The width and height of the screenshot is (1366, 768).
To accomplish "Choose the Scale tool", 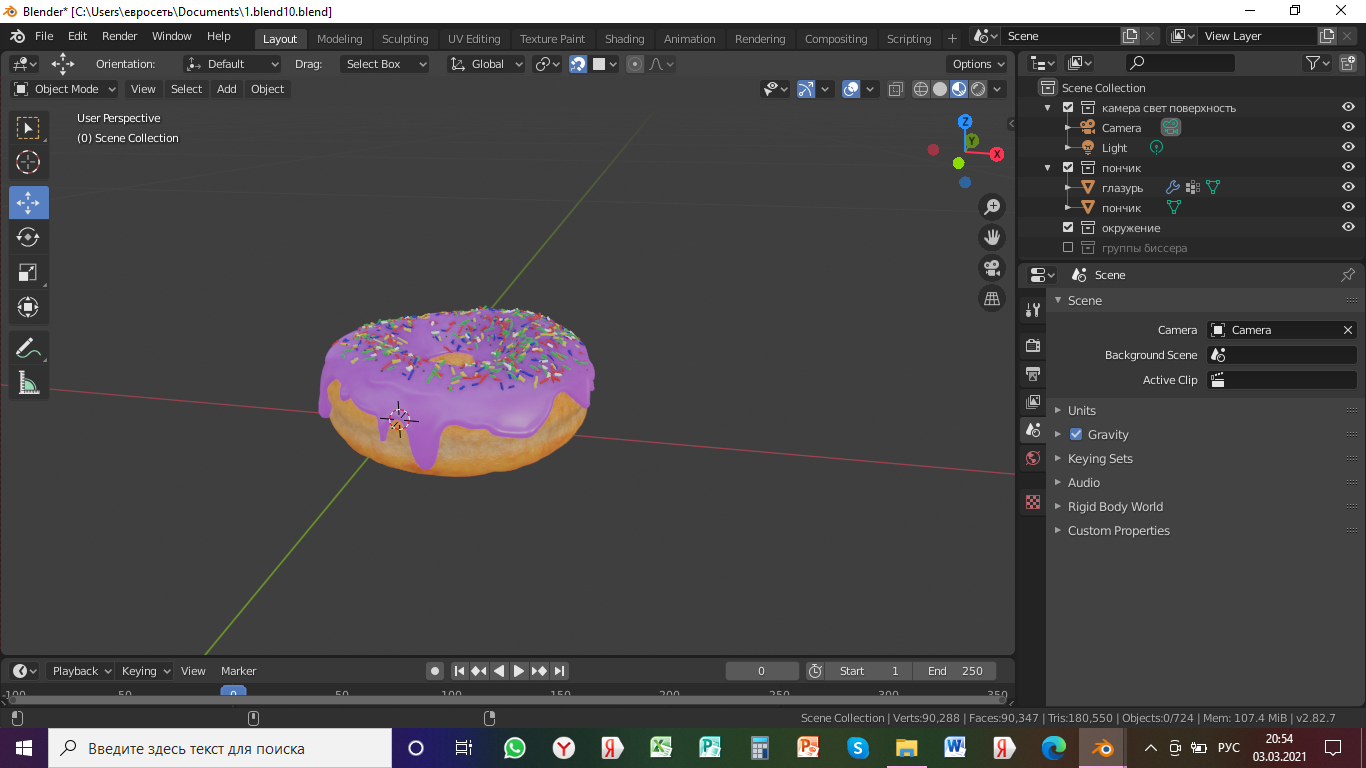I will pos(29,272).
